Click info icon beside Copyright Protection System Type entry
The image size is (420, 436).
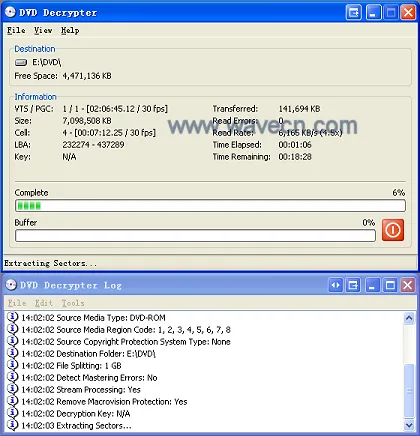12,341
